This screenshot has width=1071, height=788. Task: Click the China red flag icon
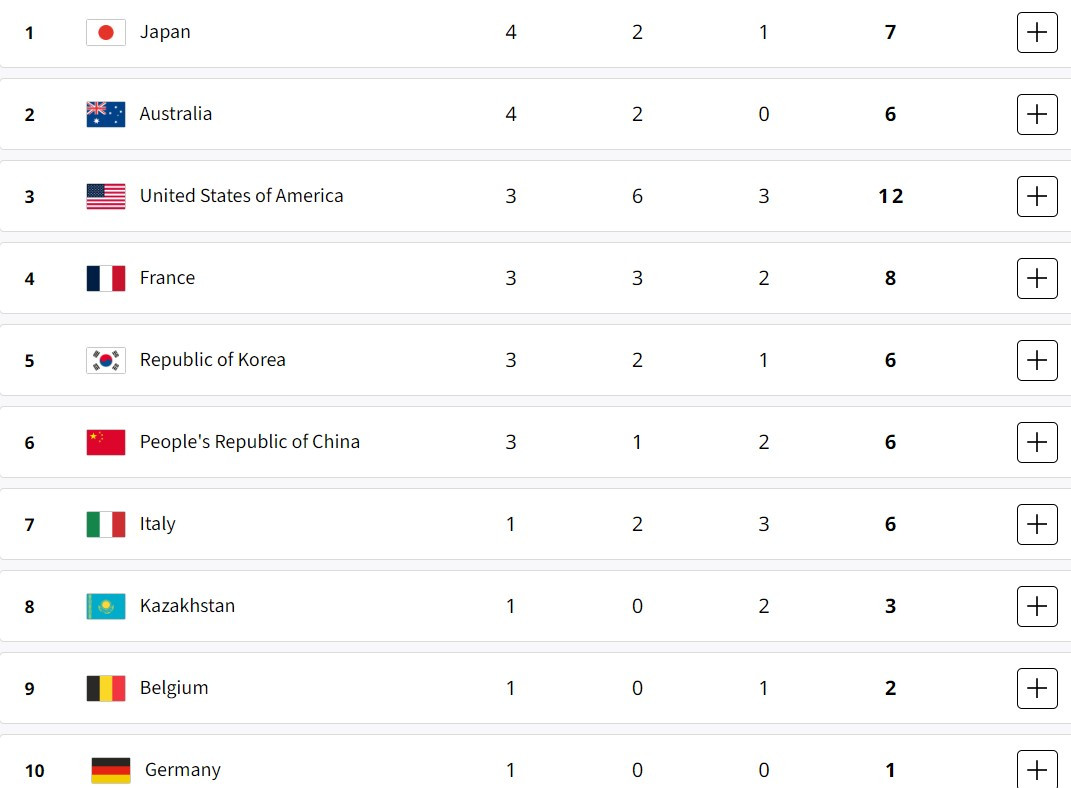click(x=106, y=442)
